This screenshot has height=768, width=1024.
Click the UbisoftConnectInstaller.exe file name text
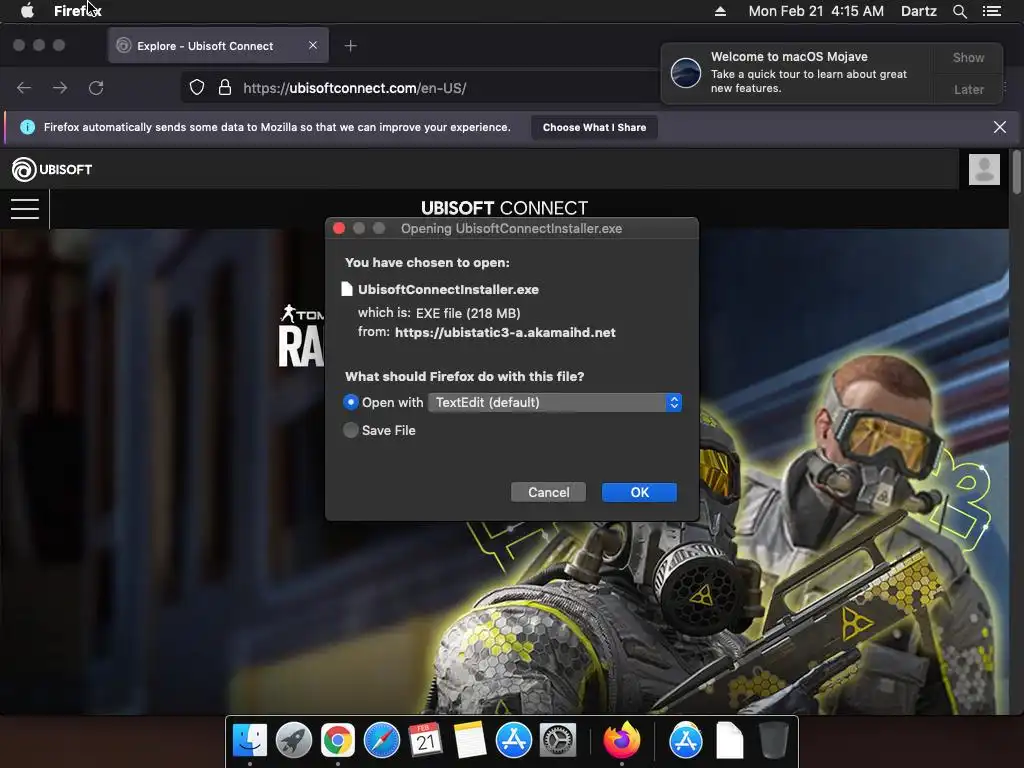pyautogui.click(x=448, y=289)
